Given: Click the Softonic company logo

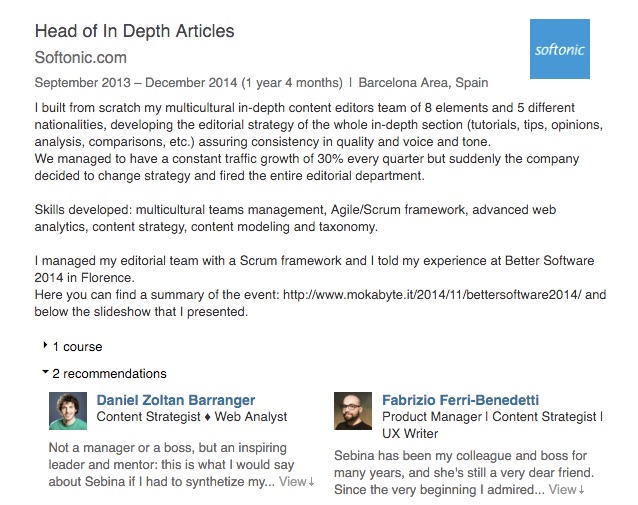Looking at the screenshot, I should (x=558, y=49).
